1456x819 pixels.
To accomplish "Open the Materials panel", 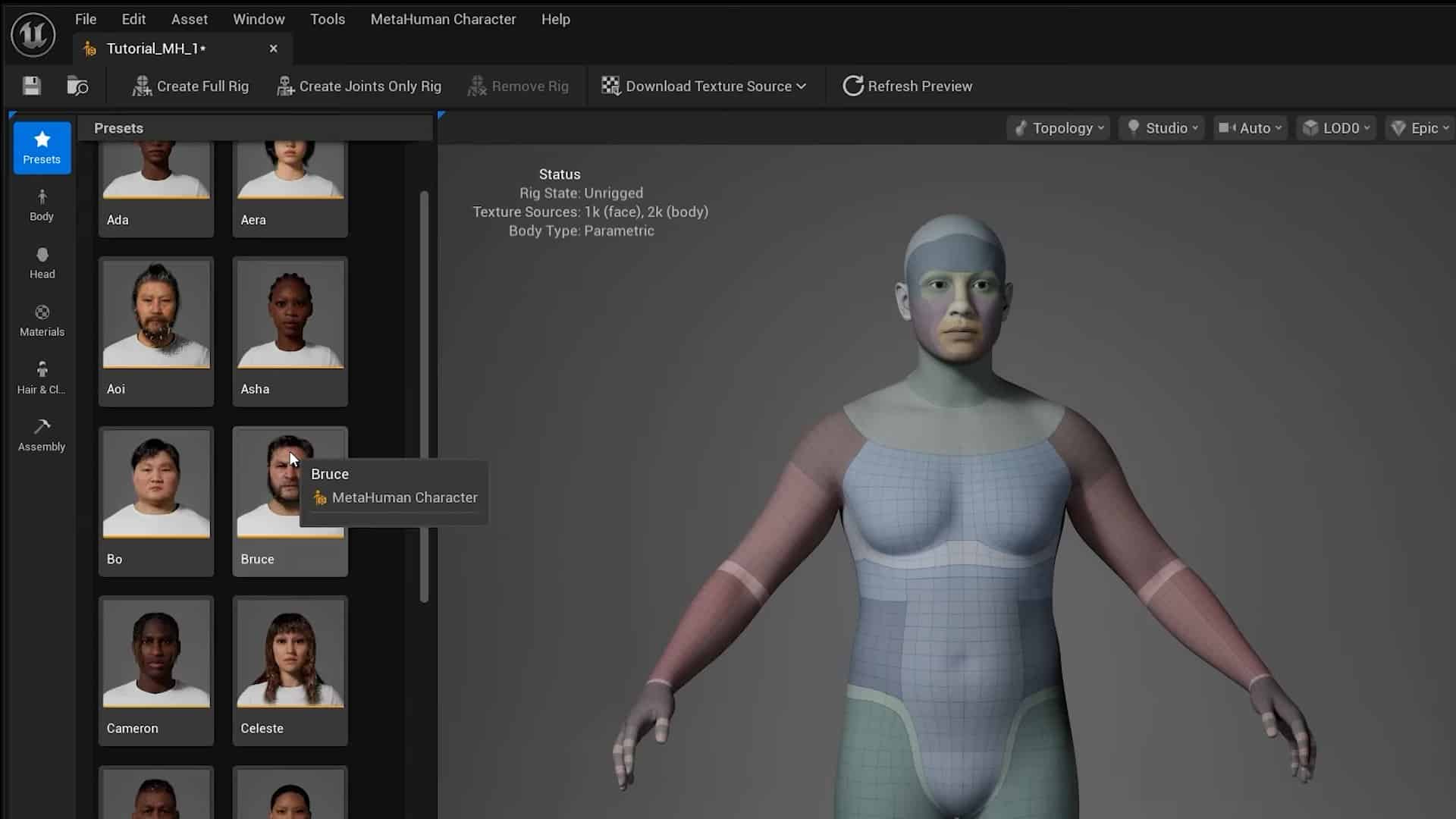I will 42,319.
